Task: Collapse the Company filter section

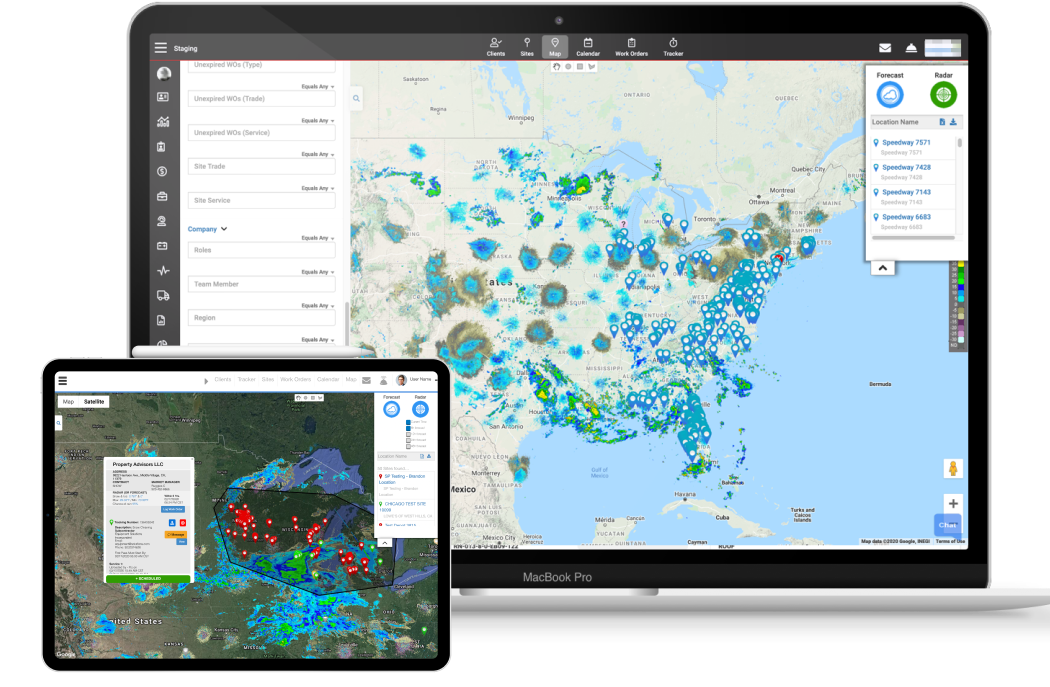Action: click(208, 229)
